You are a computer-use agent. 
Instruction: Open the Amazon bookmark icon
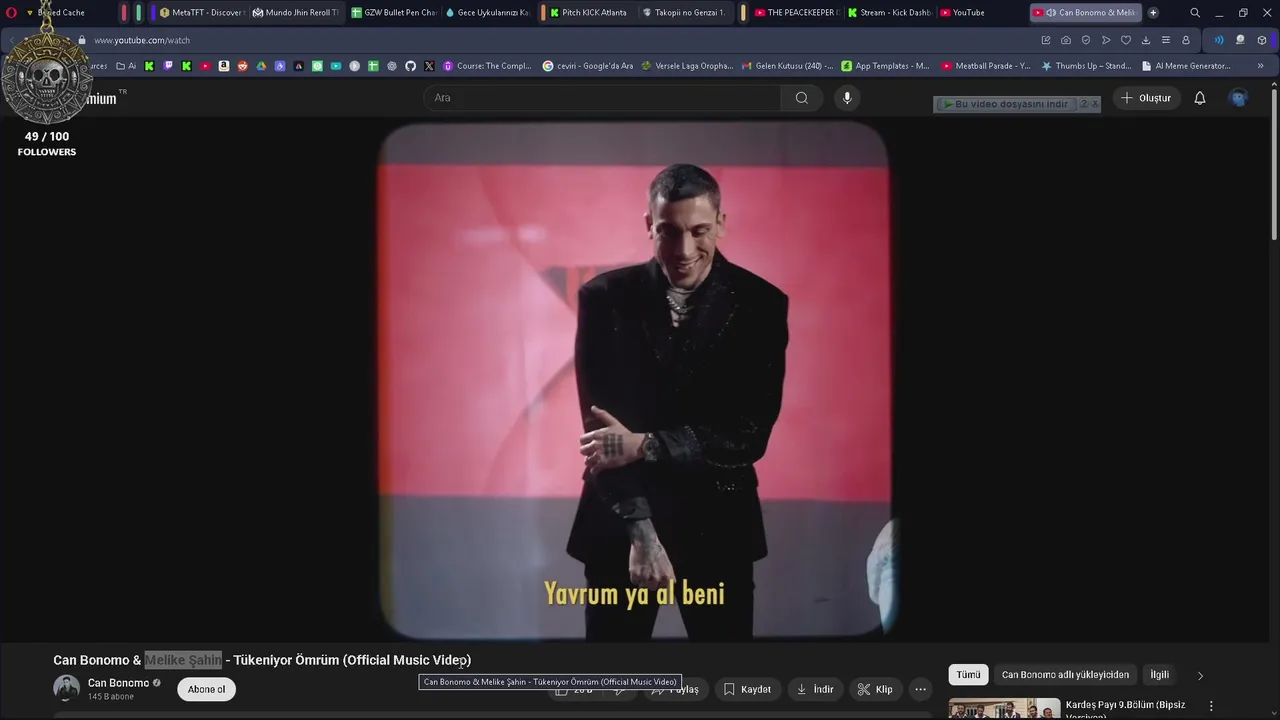click(224, 66)
